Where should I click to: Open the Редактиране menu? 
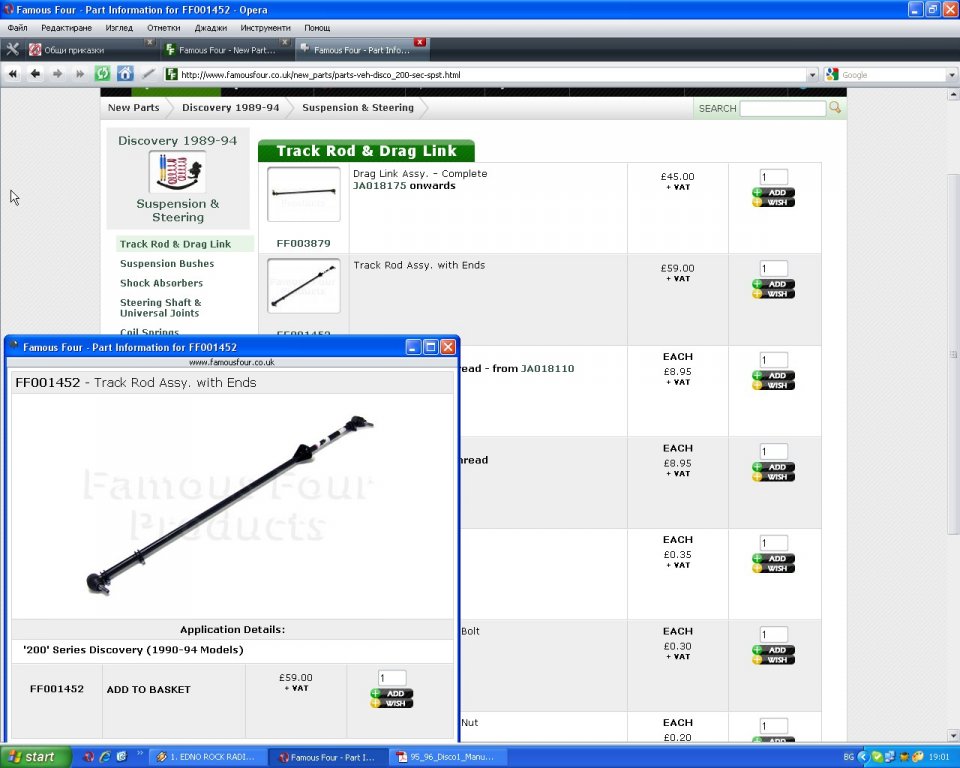(x=66, y=28)
